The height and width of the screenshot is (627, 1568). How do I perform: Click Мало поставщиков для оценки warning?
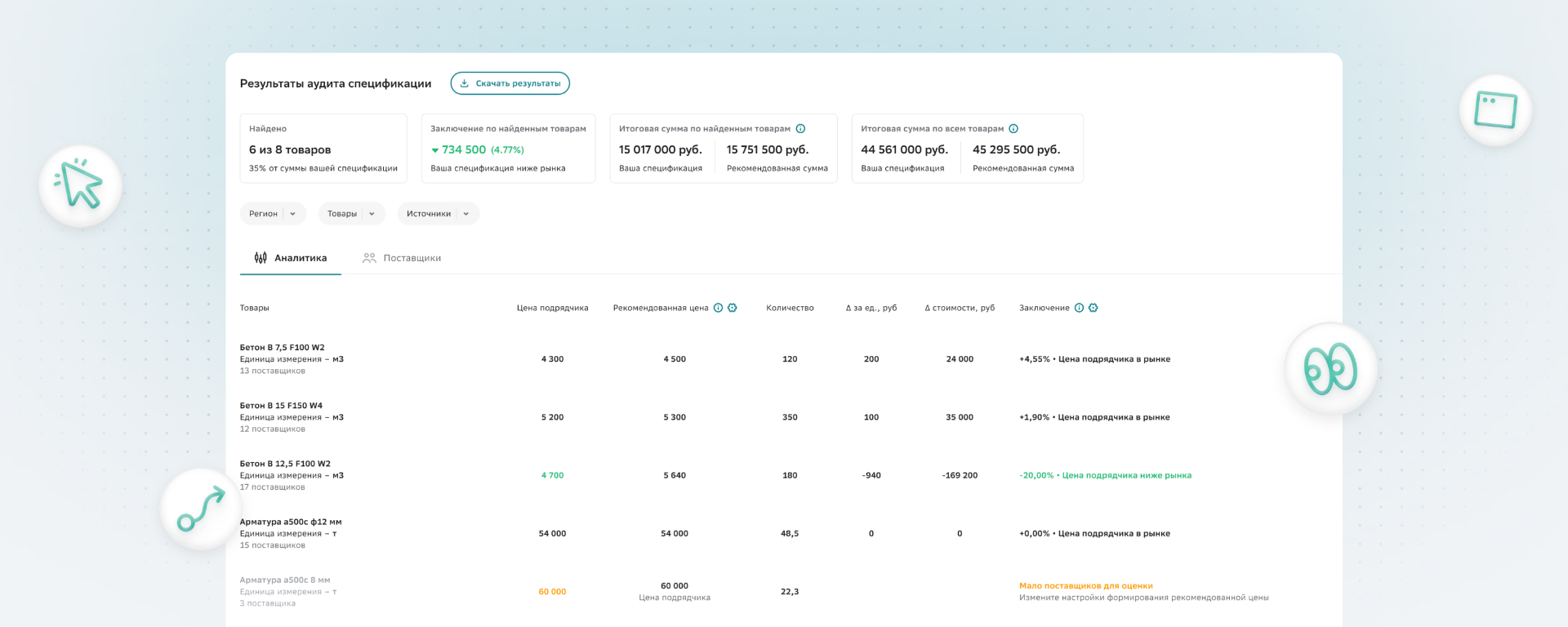[1086, 586]
